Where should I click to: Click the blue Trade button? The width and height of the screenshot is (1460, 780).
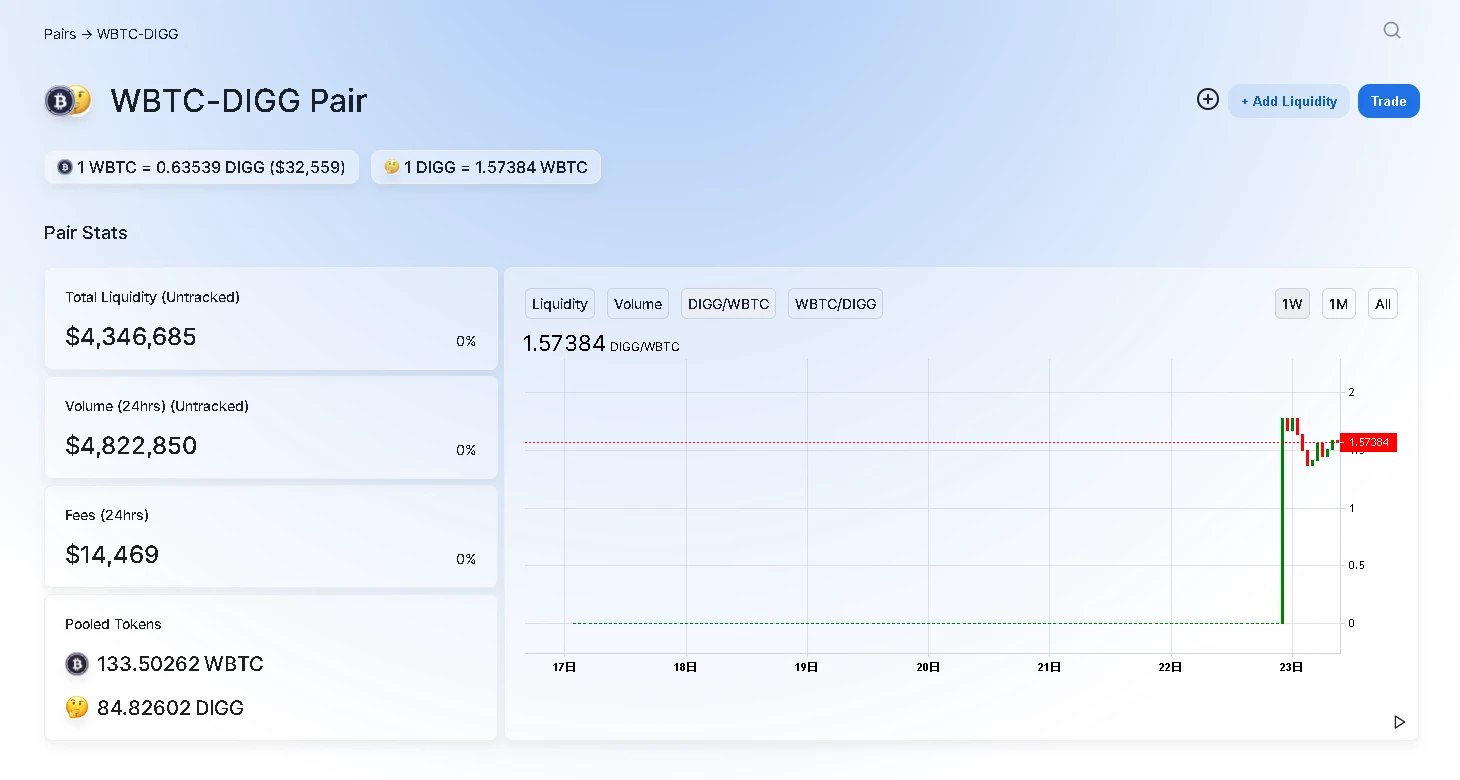(x=1388, y=101)
